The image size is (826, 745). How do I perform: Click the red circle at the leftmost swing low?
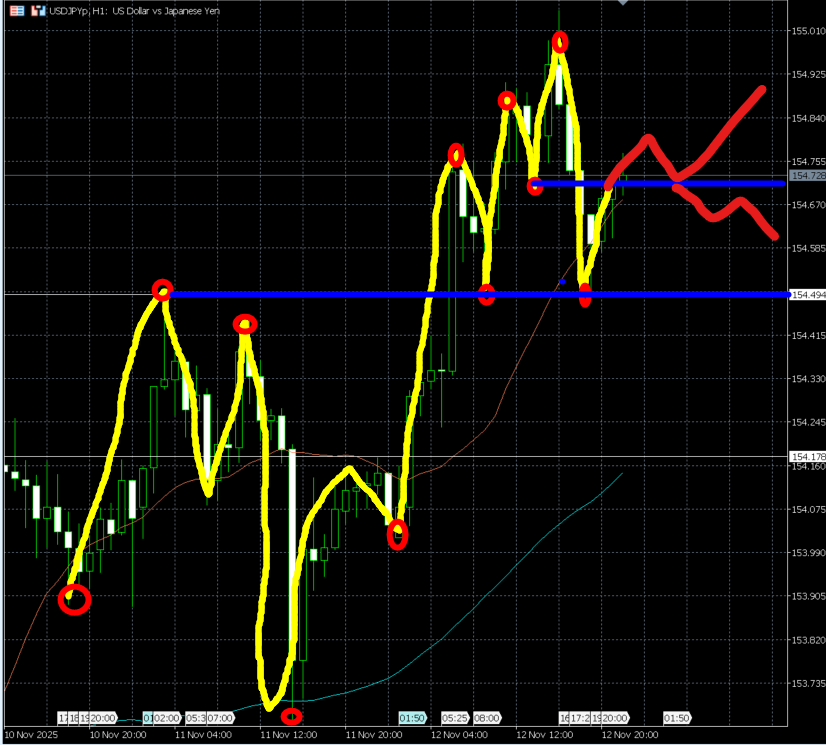[75, 599]
